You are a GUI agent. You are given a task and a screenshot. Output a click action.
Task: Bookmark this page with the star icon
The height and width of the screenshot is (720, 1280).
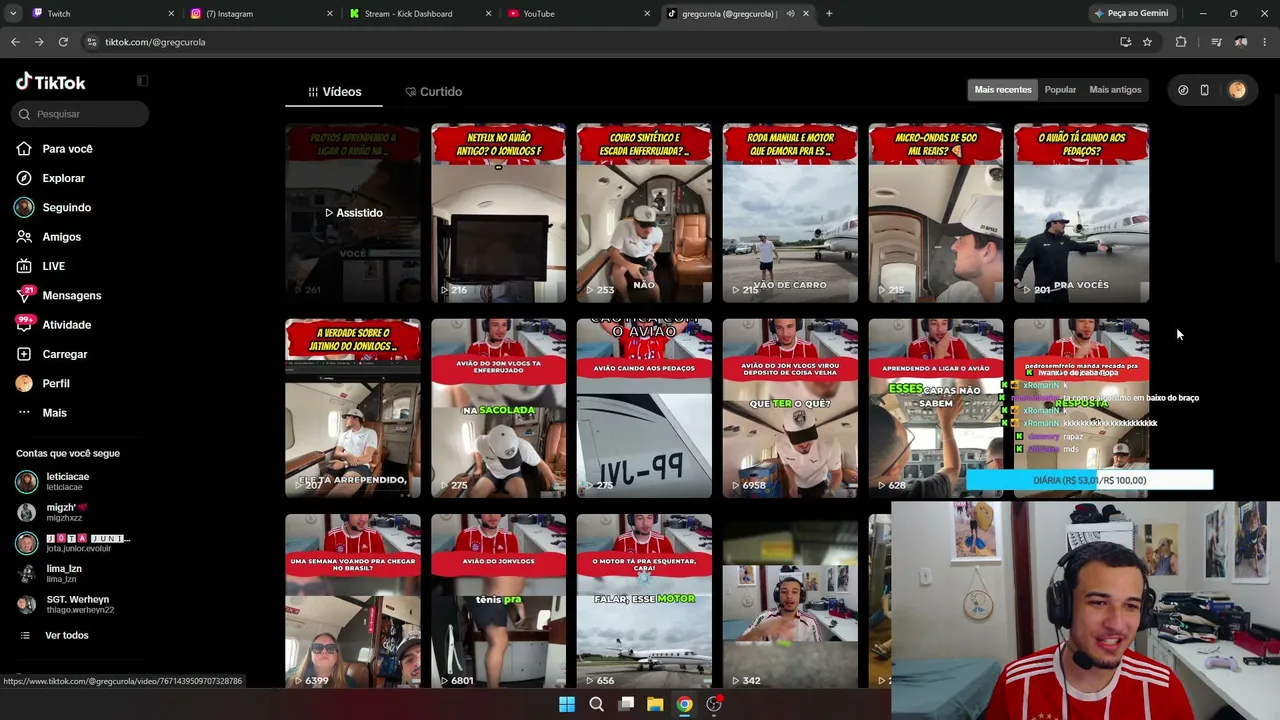(1147, 42)
